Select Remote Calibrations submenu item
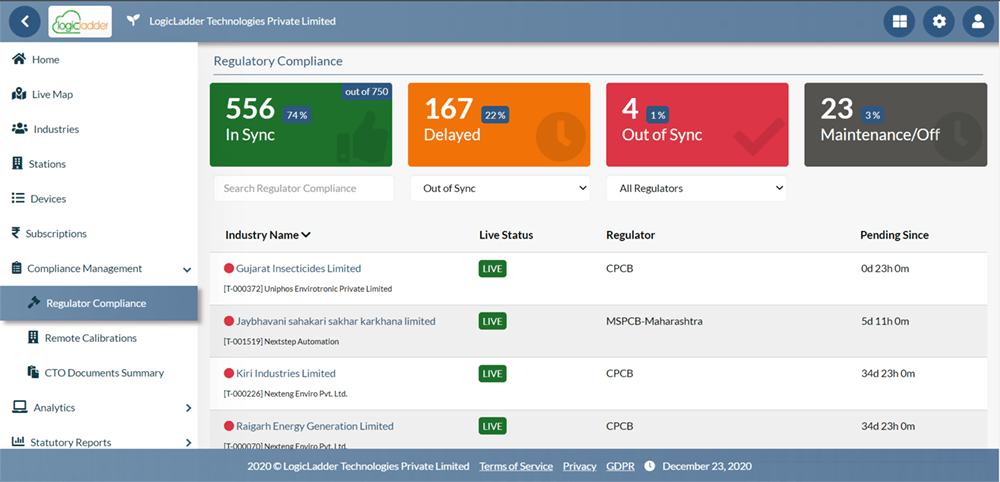Image resolution: width=1000 pixels, height=482 pixels. [91, 338]
